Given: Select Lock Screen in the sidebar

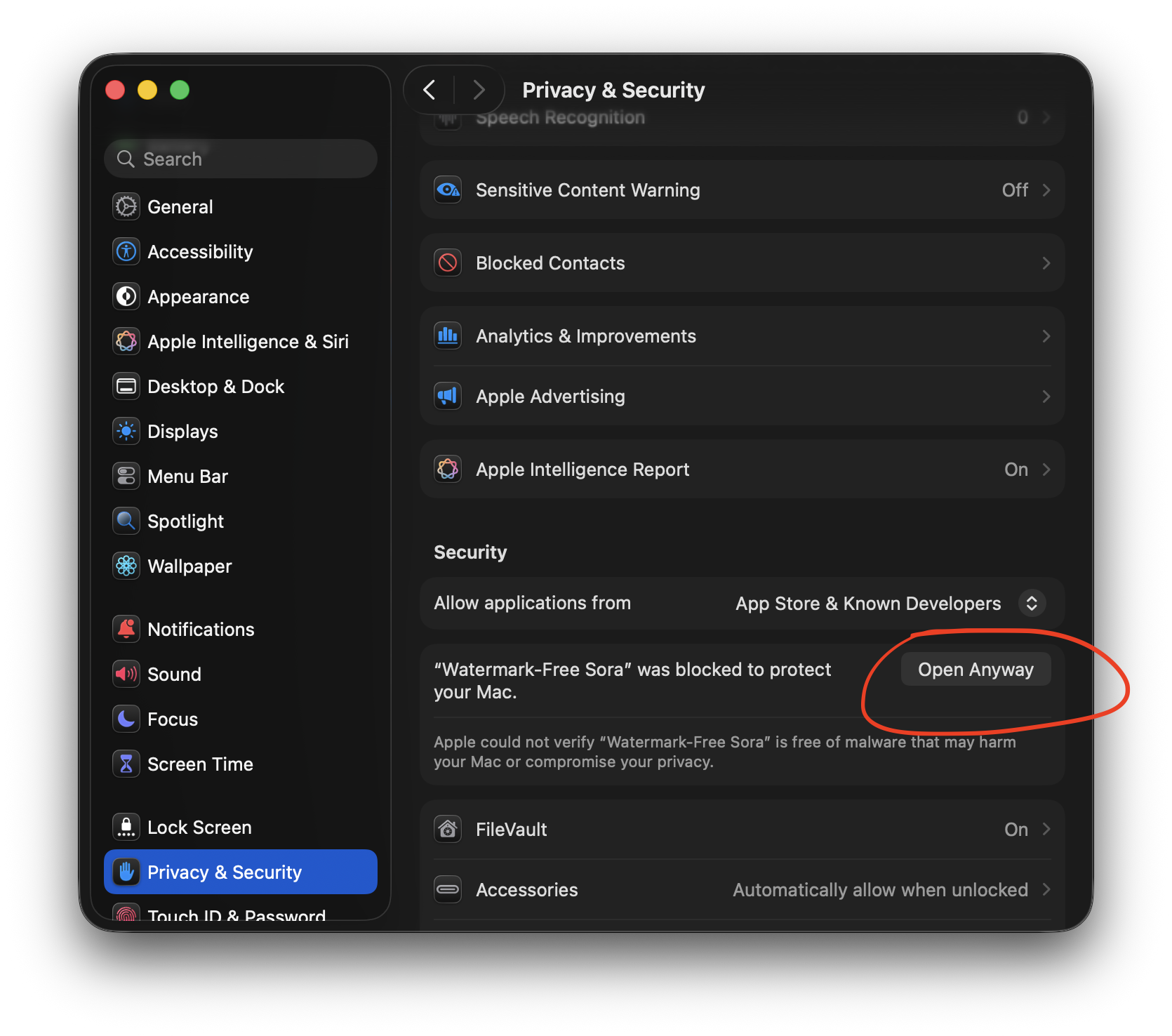Looking at the screenshot, I should (241, 827).
